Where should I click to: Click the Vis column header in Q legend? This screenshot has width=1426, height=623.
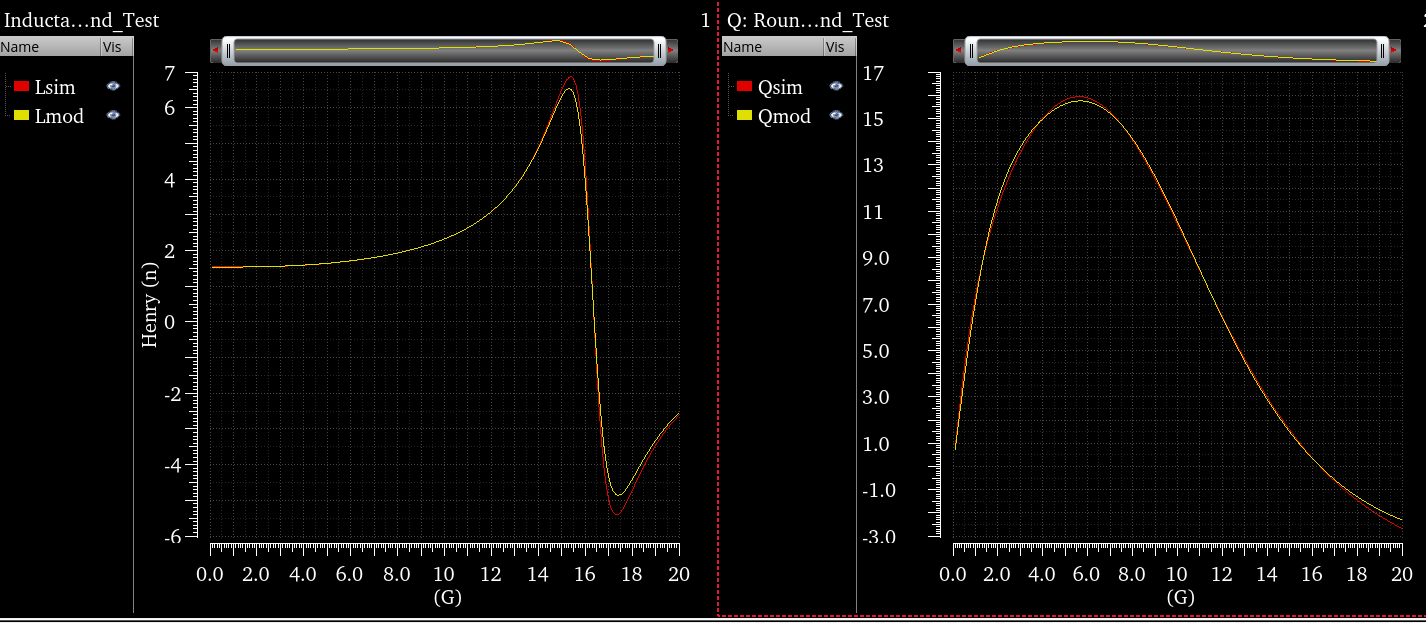click(839, 47)
